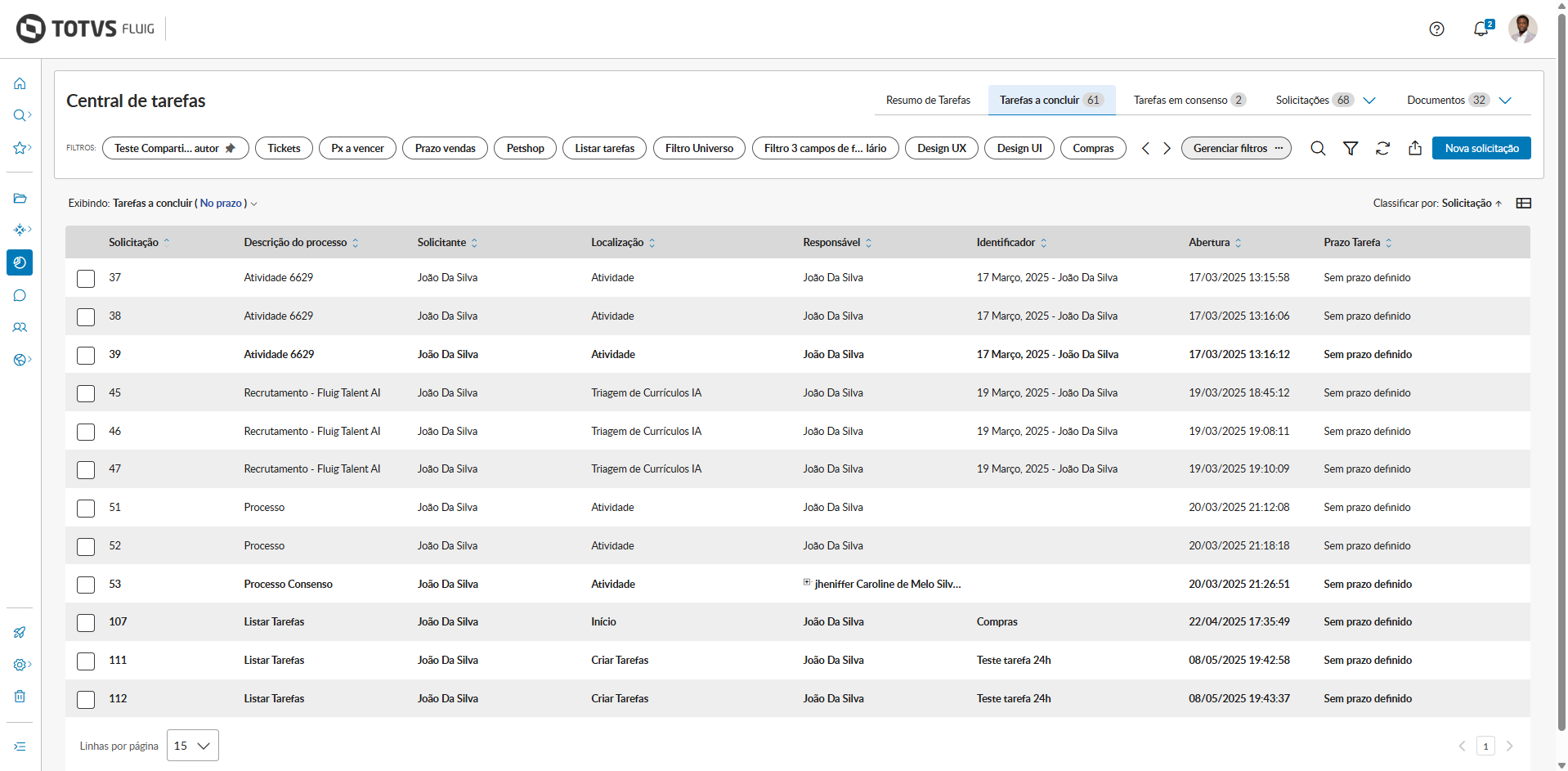Open Gerenciar filtros button
Screen dimensions: 1568x771
1235,148
